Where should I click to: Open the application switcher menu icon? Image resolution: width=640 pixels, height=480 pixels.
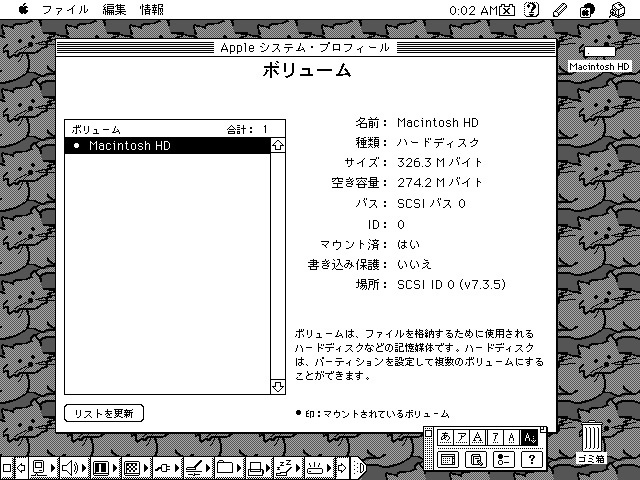587,10
